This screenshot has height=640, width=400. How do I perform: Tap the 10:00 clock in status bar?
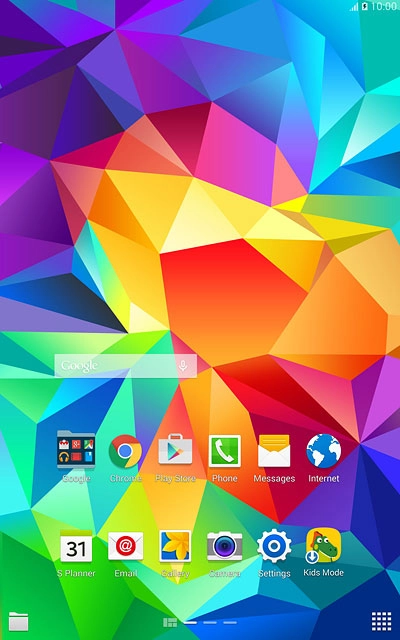[384, 7]
